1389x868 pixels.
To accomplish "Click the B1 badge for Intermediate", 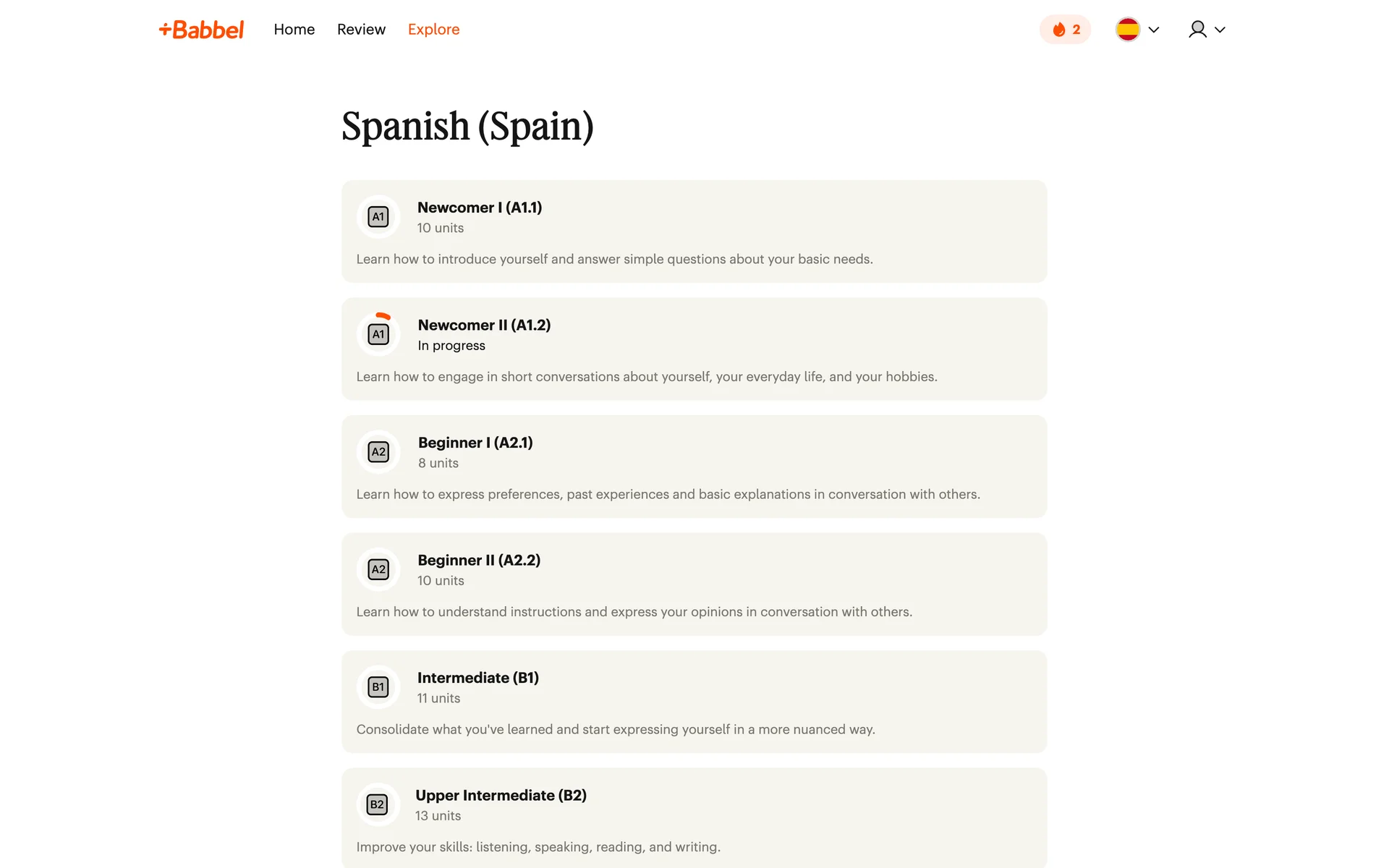I will click(378, 687).
